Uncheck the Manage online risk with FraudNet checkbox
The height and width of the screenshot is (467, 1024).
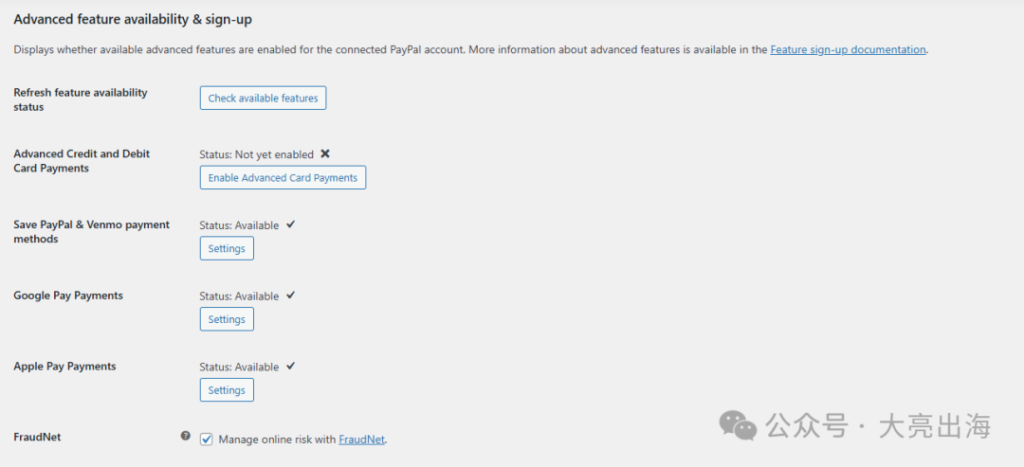pyautogui.click(x=206, y=439)
